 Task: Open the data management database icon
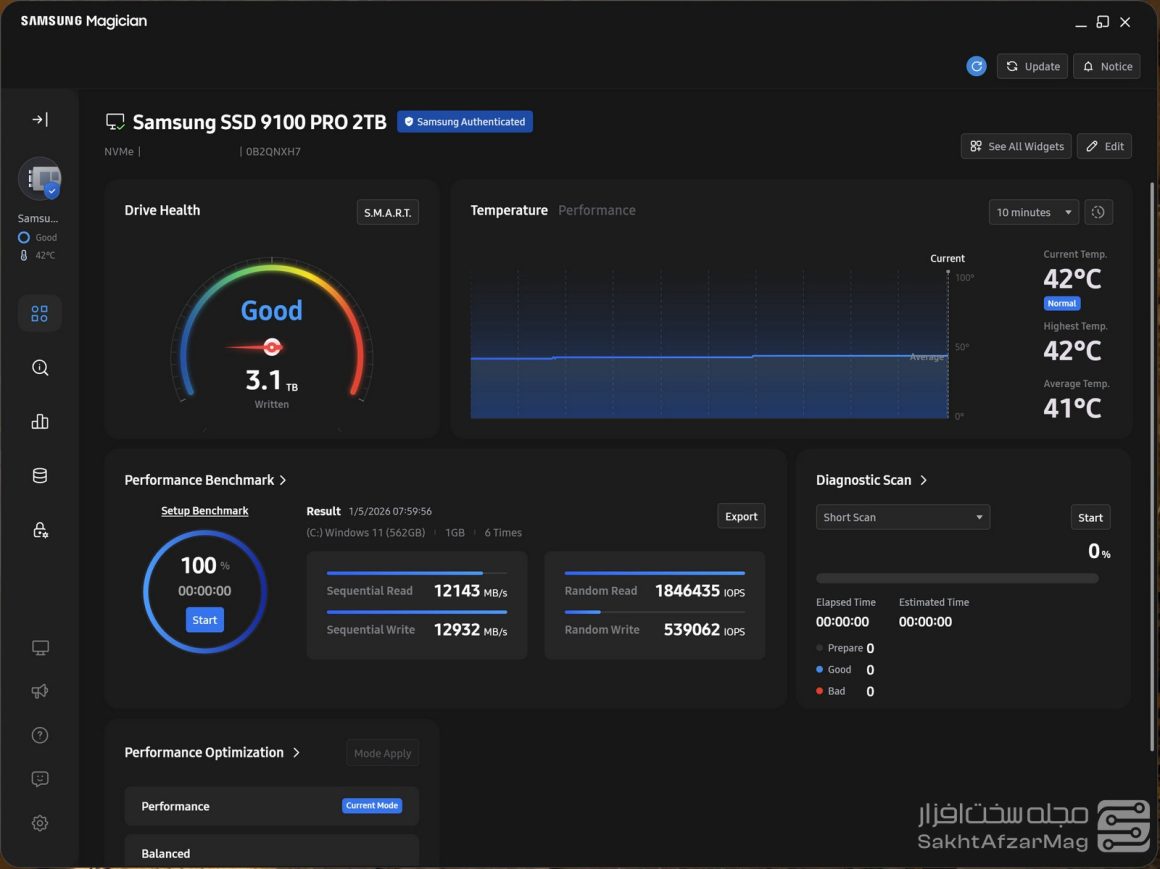pos(40,476)
